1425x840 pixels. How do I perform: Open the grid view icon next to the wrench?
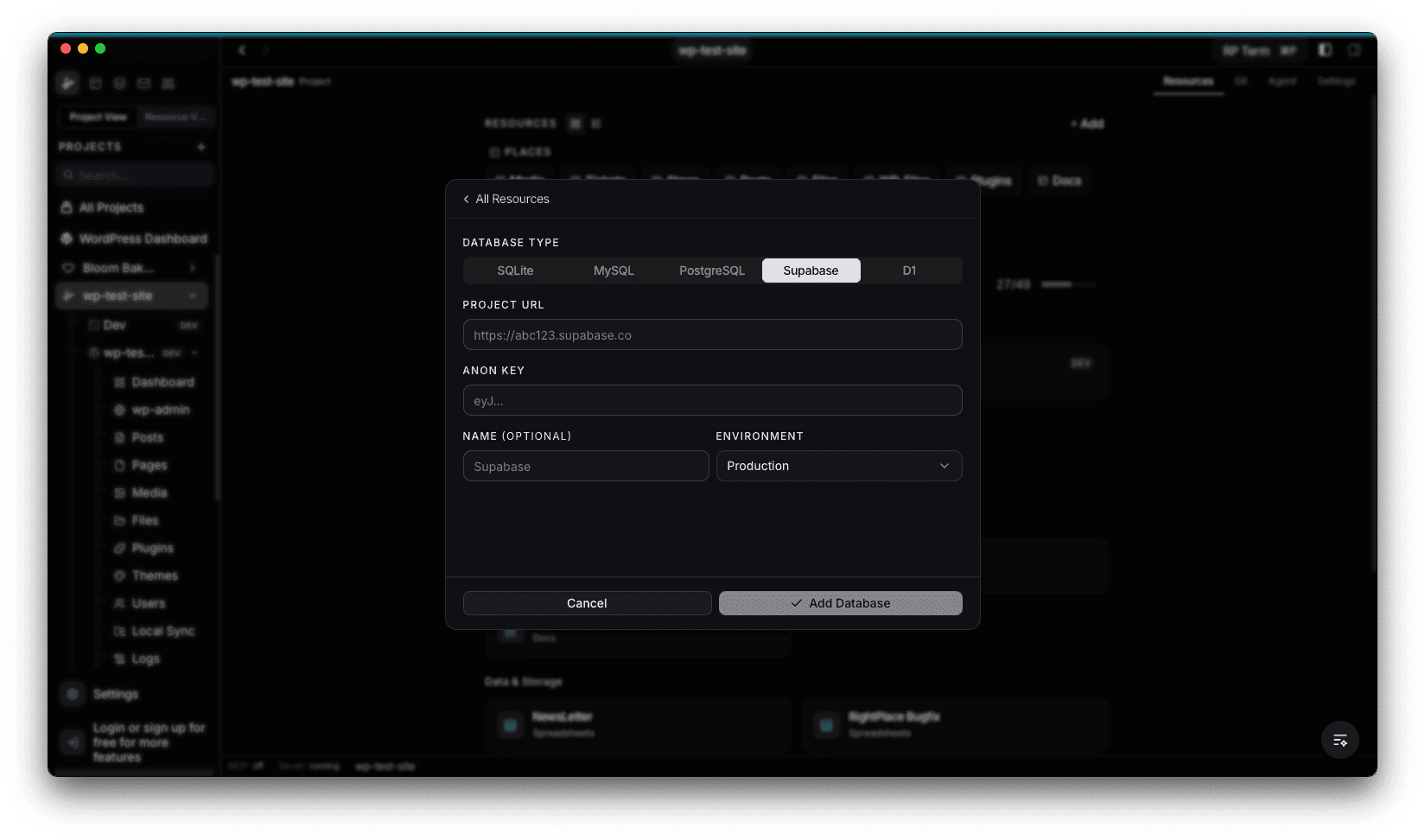(95, 83)
